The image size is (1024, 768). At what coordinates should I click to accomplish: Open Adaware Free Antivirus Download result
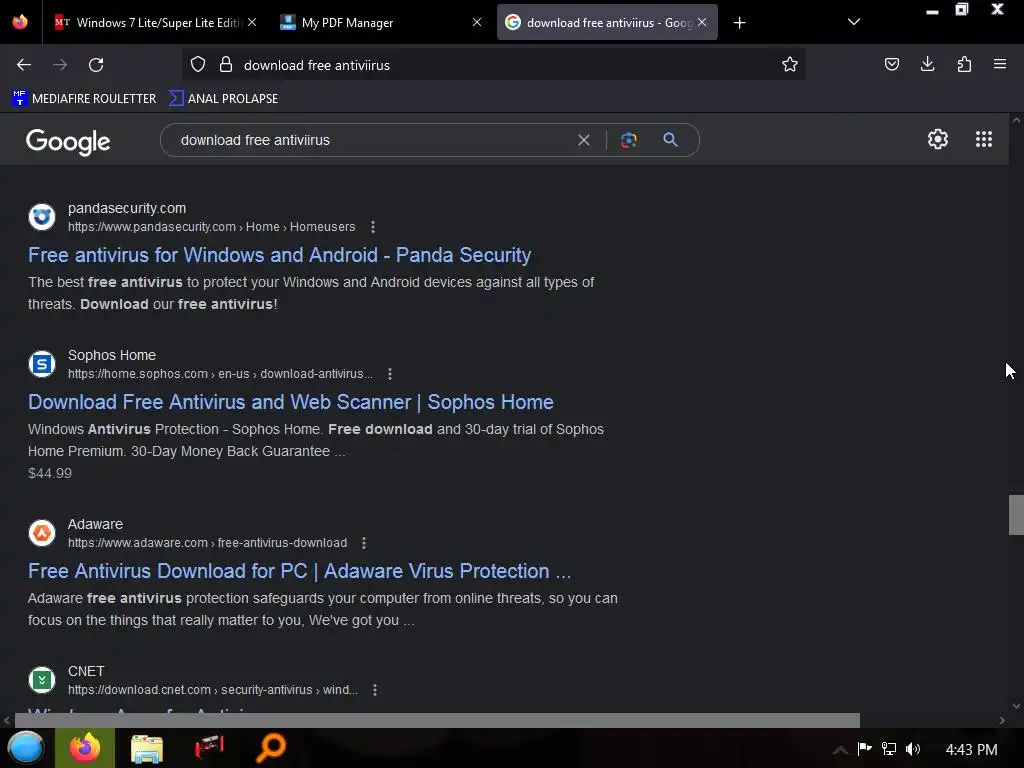(300, 571)
